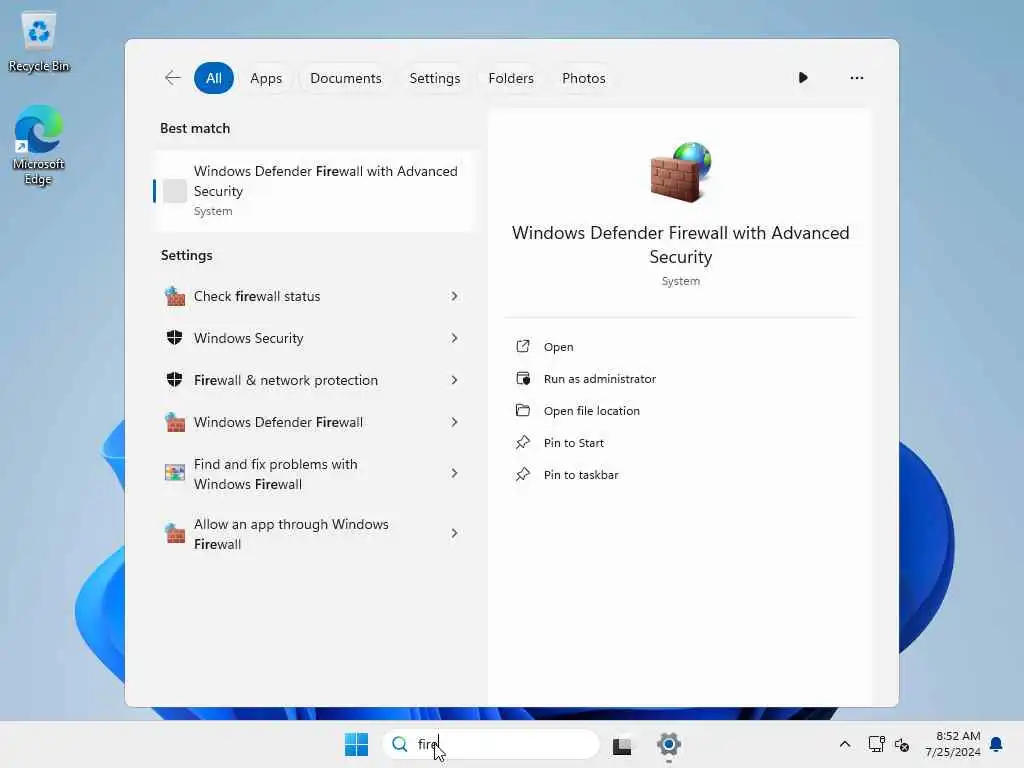
Task: Switch to the Photos filter tab
Action: click(583, 78)
